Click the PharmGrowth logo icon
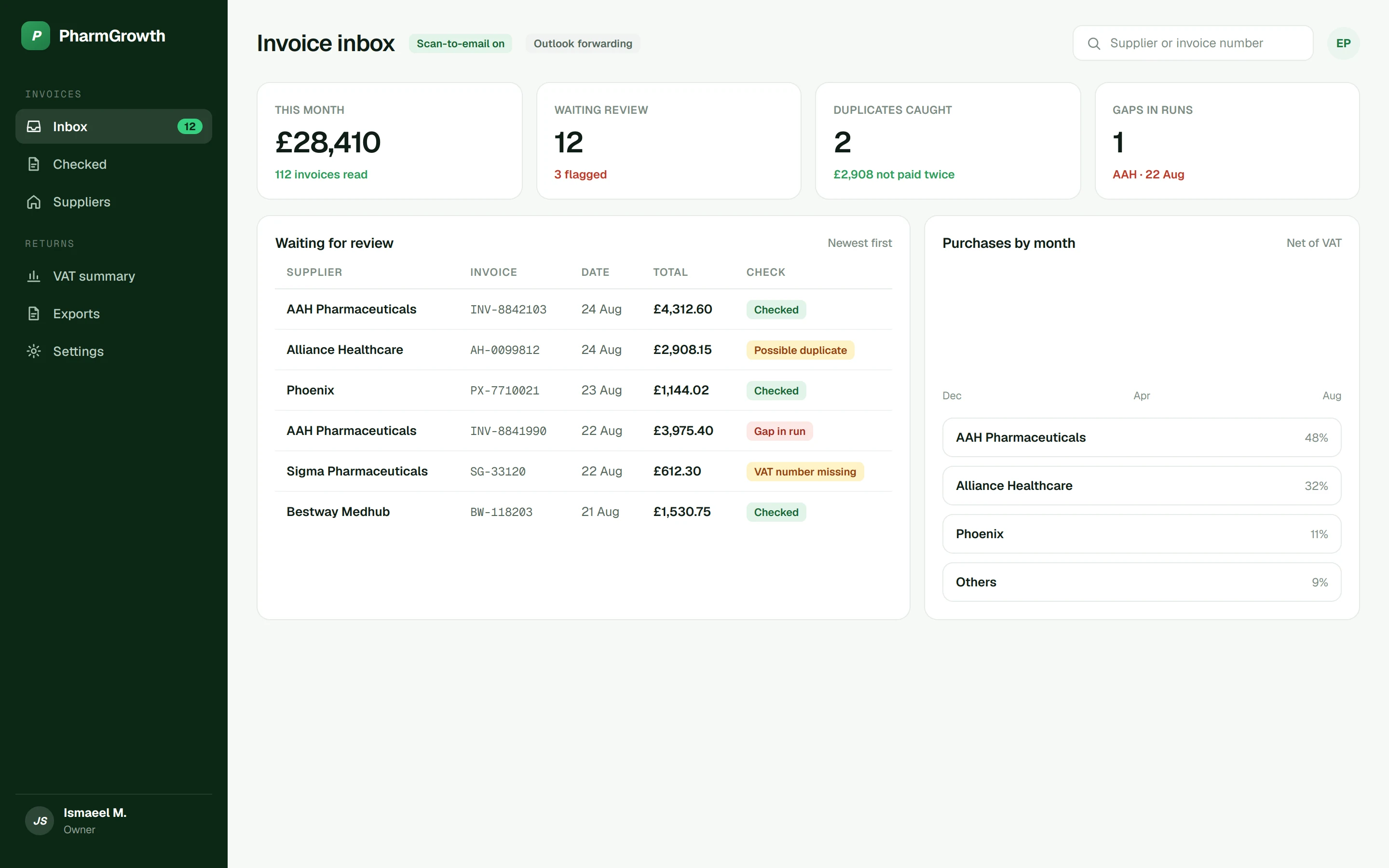The image size is (1389, 868). click(36, 36)
